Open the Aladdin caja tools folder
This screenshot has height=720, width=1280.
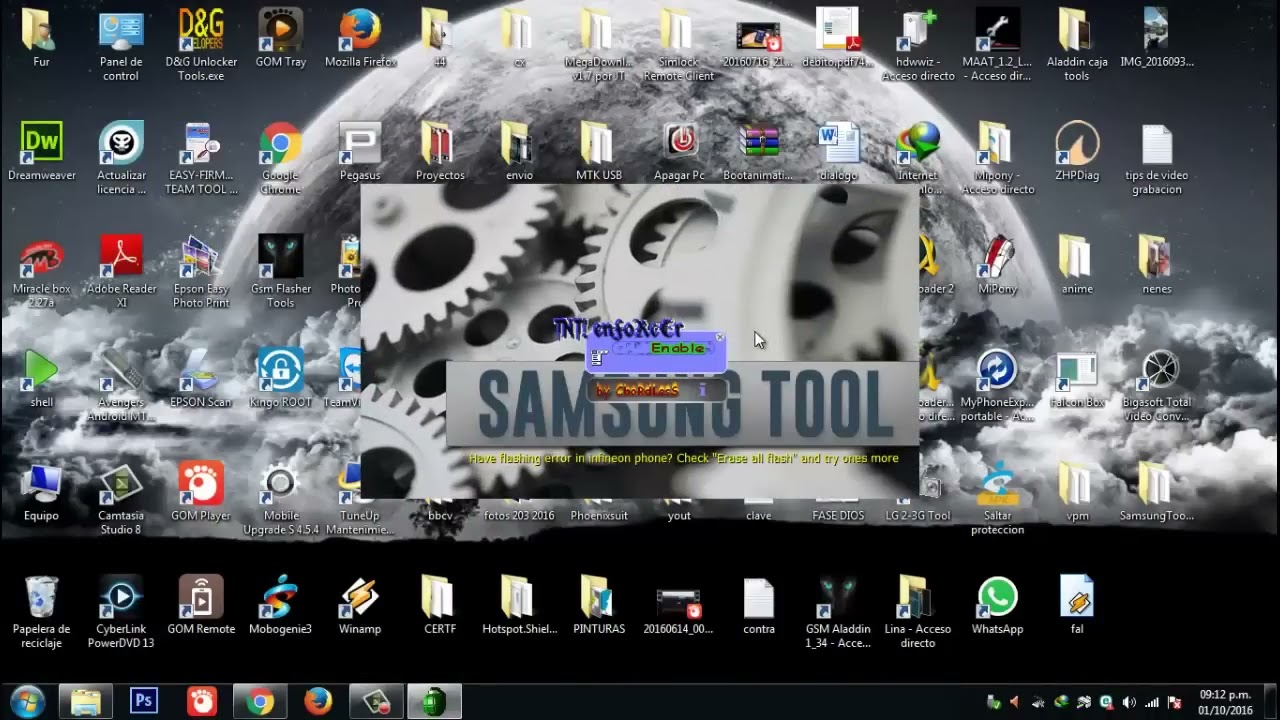[1077, 47]
